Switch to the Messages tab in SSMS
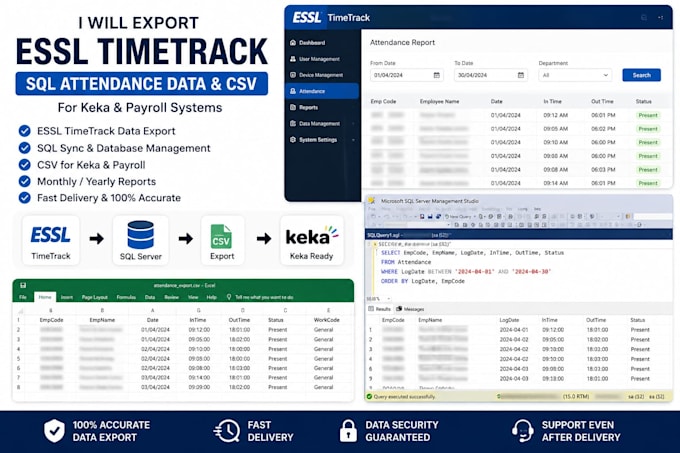 coord(410,309)
